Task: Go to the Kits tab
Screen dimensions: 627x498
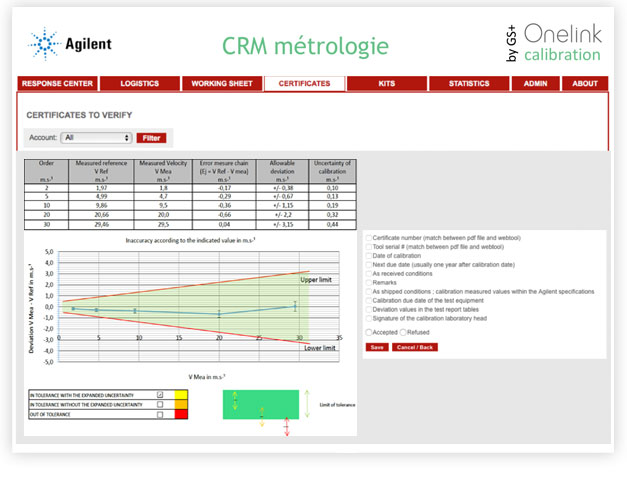Action: click(x=387, y=84)
